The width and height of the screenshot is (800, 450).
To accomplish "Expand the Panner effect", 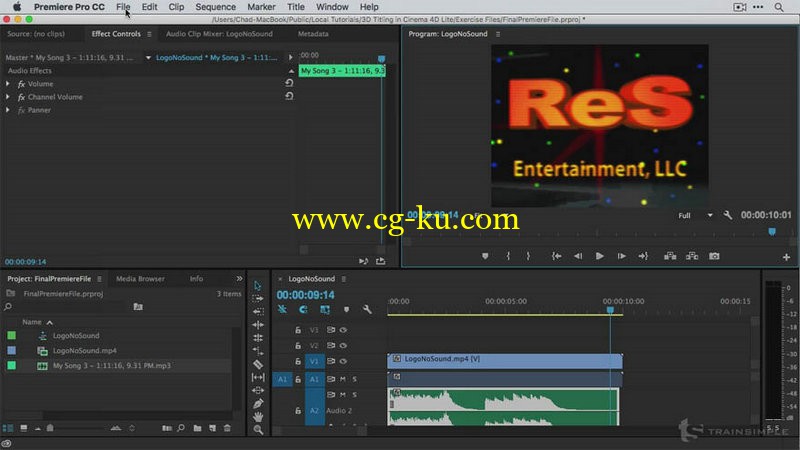I will pyautogui.click(x=8, y=110).
